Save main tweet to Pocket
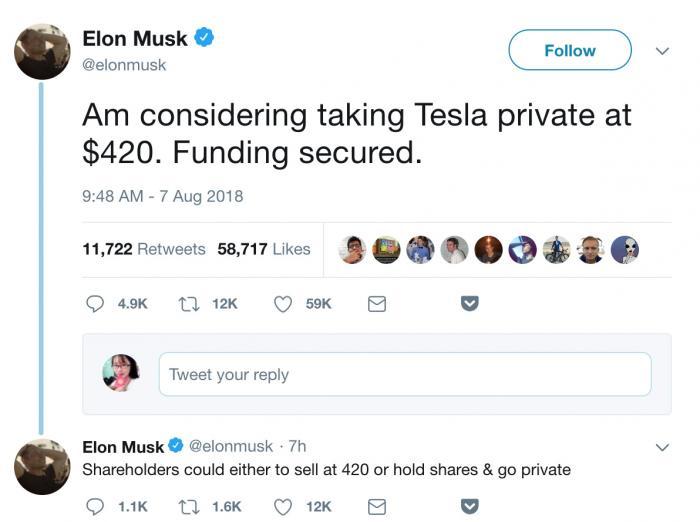Screen dimensions: 700x522 point(470,303)
